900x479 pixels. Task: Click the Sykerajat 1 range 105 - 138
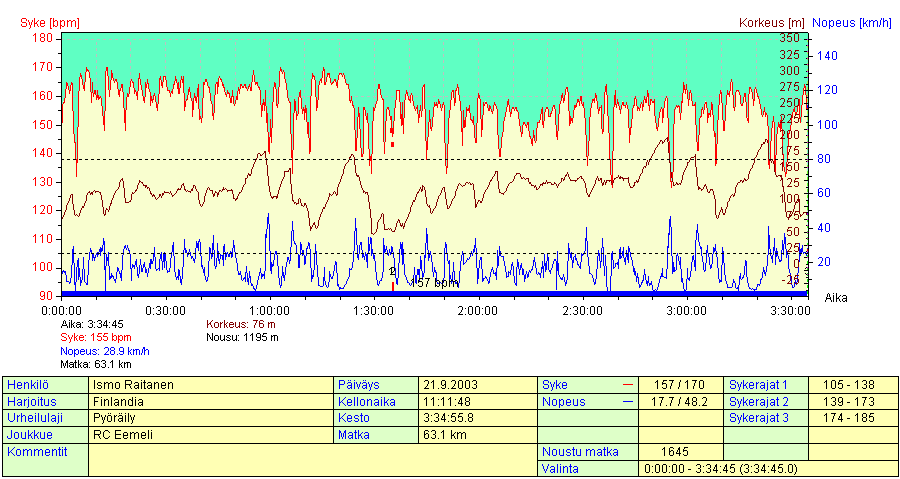[849, 384]
